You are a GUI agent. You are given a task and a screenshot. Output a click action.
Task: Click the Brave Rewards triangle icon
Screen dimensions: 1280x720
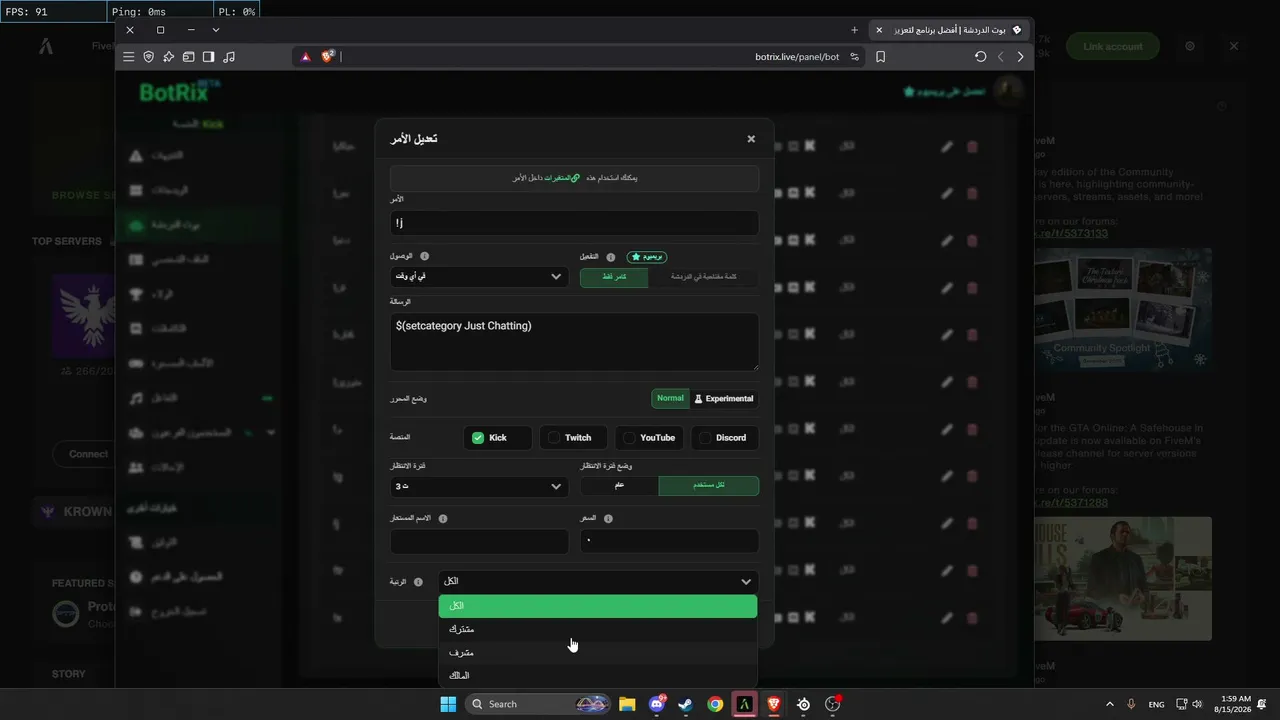pos(306,57)
